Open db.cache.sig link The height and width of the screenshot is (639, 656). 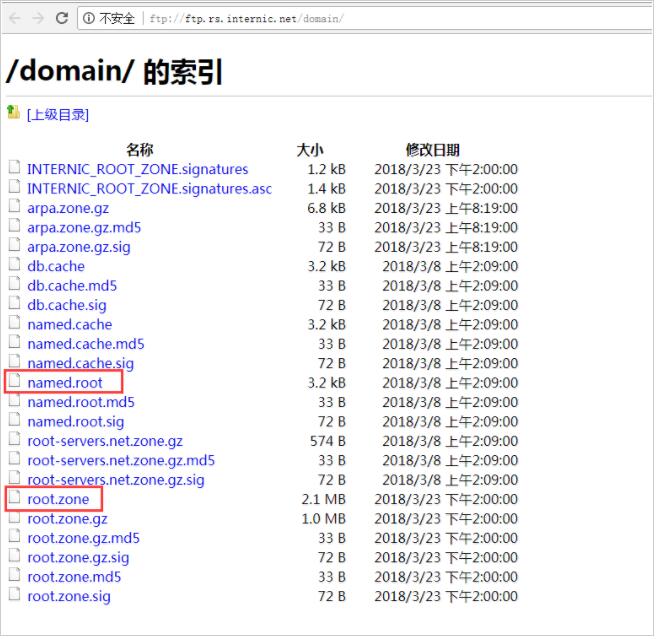tap(67, 305)
